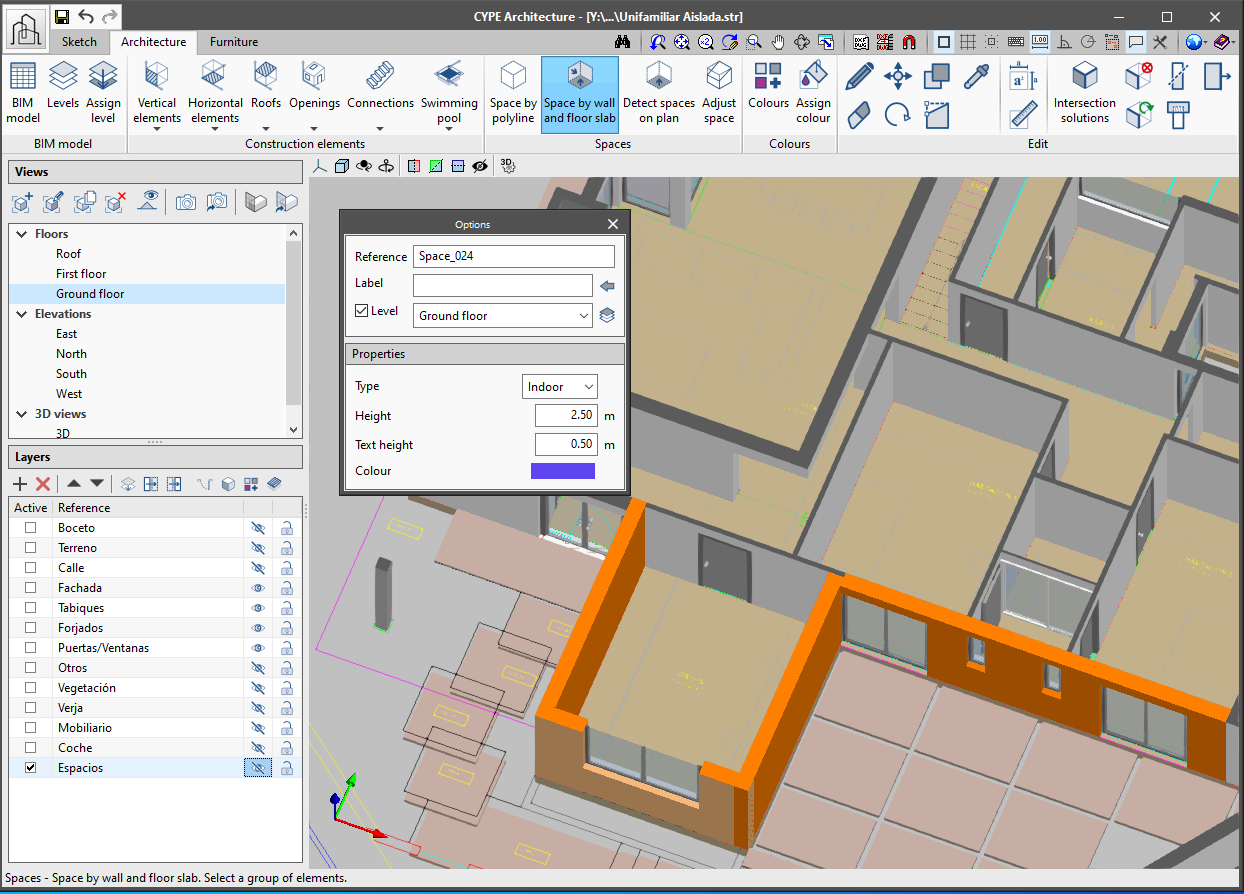The height and width of the screenshot is (894, 1244).
Task: Delete layer with the red X icon
Action: [43, 484]
